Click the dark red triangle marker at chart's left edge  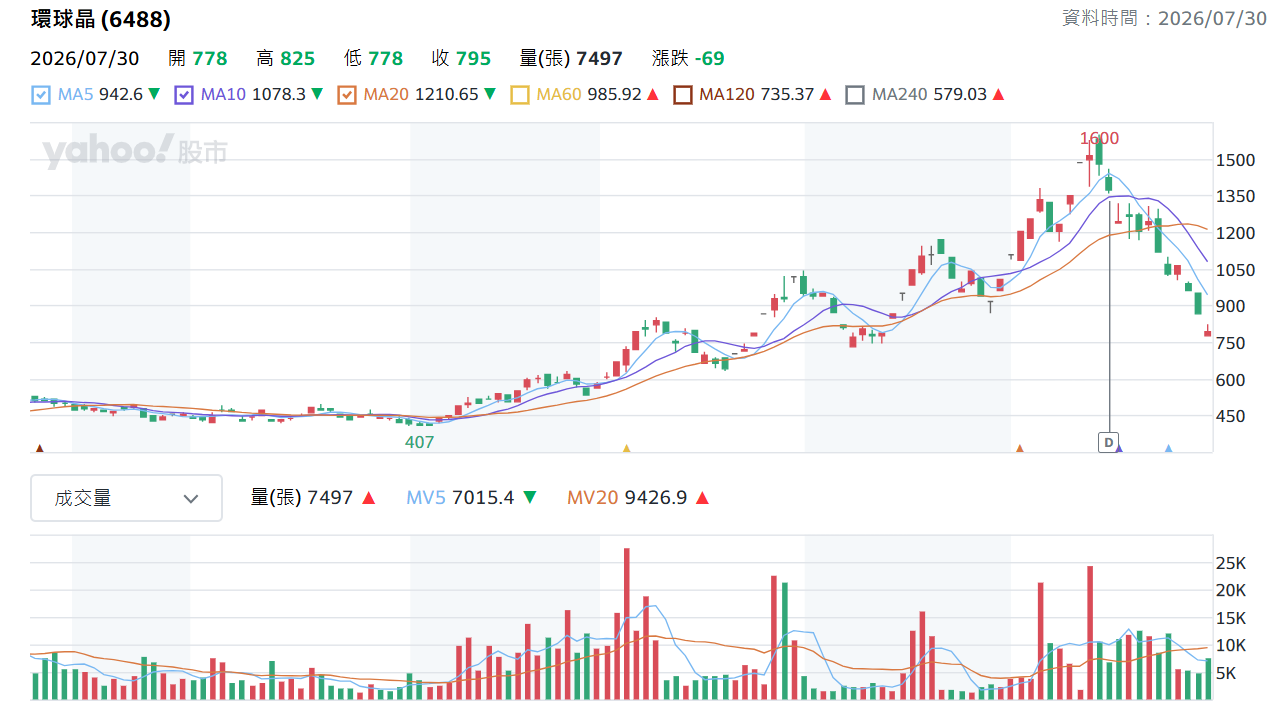pos(39,448)
